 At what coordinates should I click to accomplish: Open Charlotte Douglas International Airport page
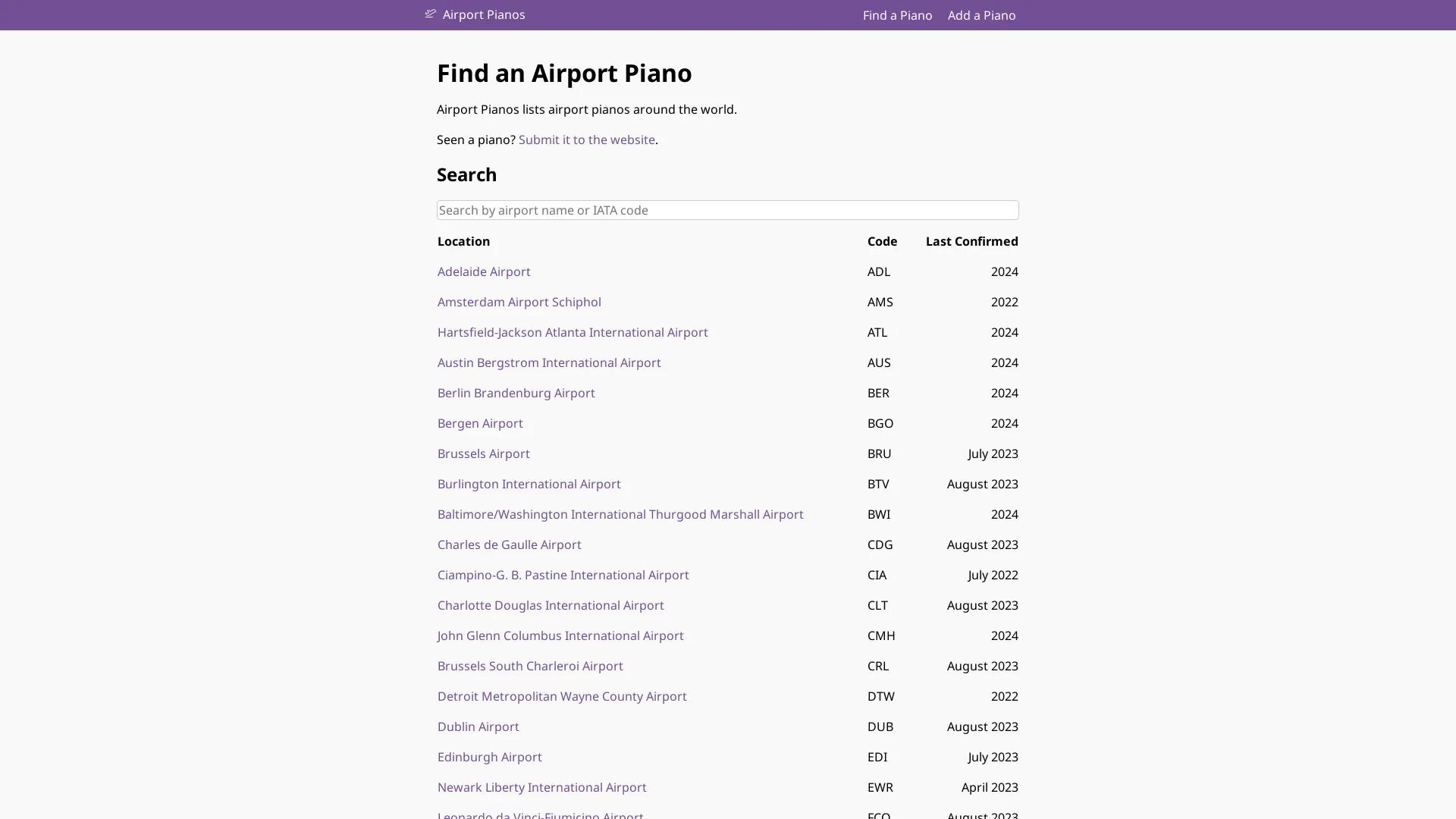tap(551, 605)
